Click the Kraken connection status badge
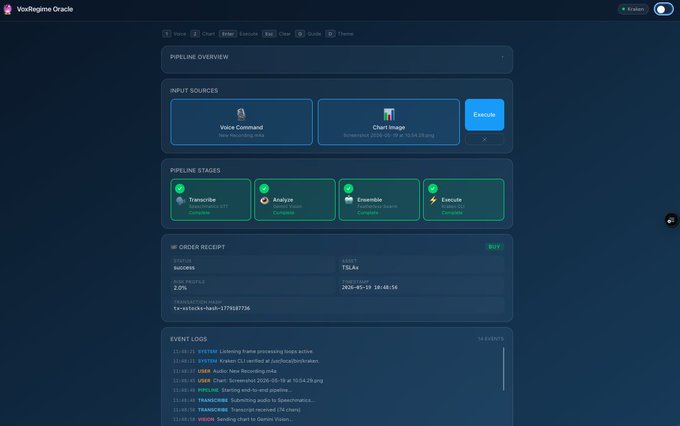680x426 pixels. (633, 9)
